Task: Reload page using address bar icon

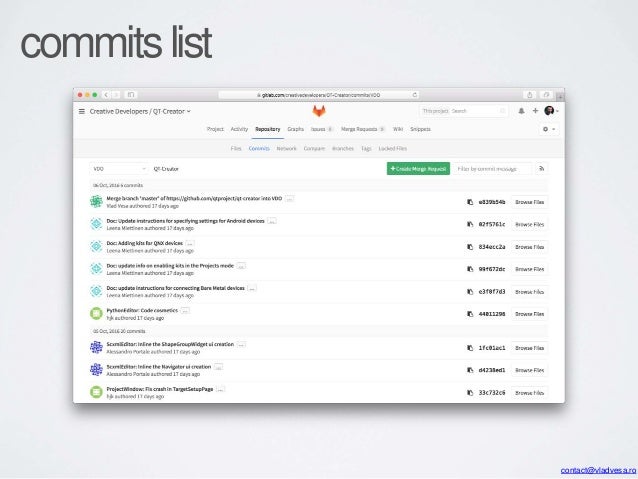Action: coord(415,95)
